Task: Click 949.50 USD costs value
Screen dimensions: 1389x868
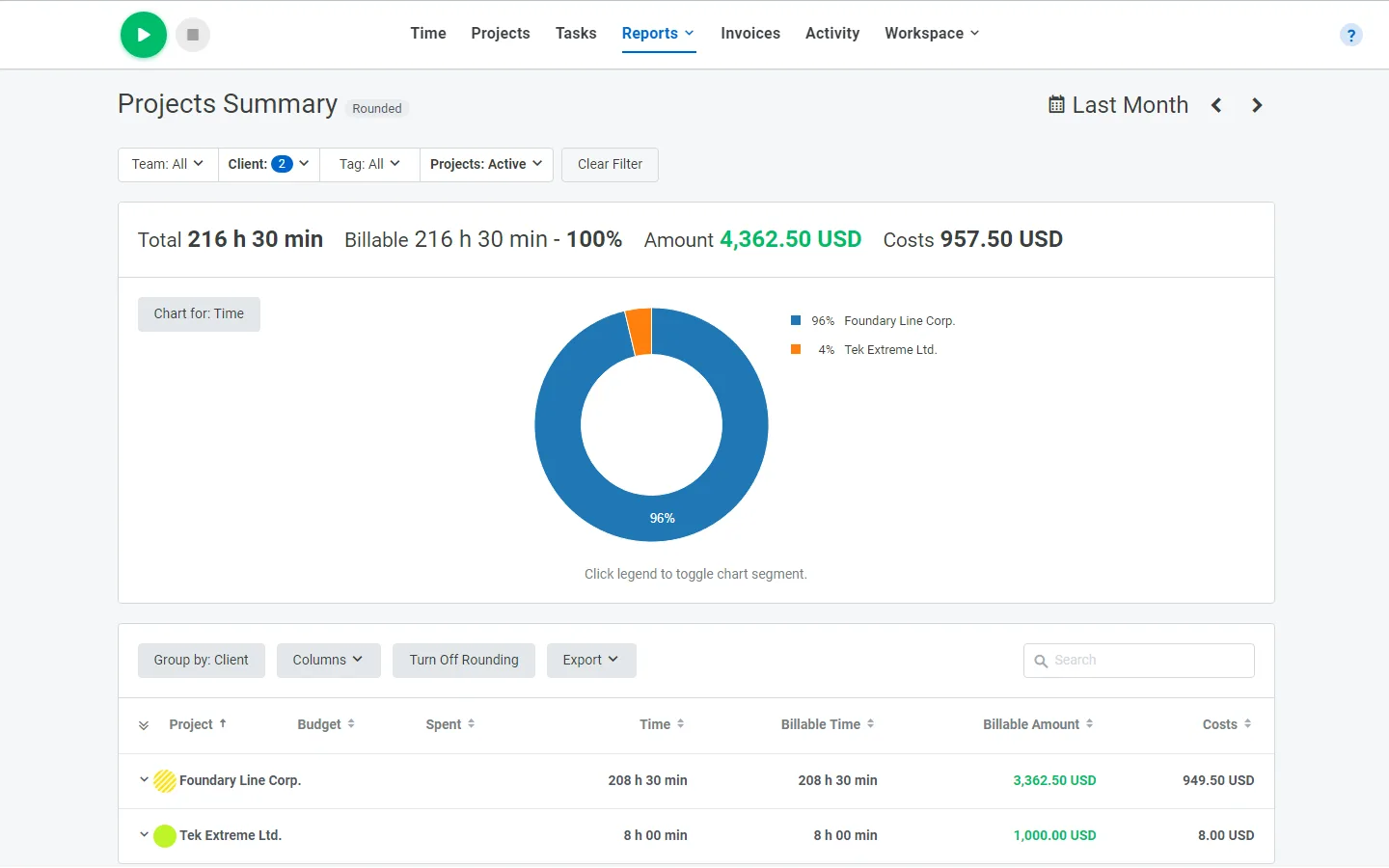Action: 1218,781
